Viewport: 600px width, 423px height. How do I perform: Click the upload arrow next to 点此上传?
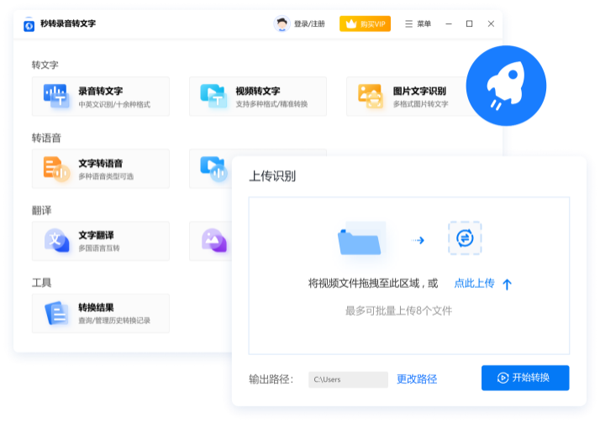click(x=507, y=284)
